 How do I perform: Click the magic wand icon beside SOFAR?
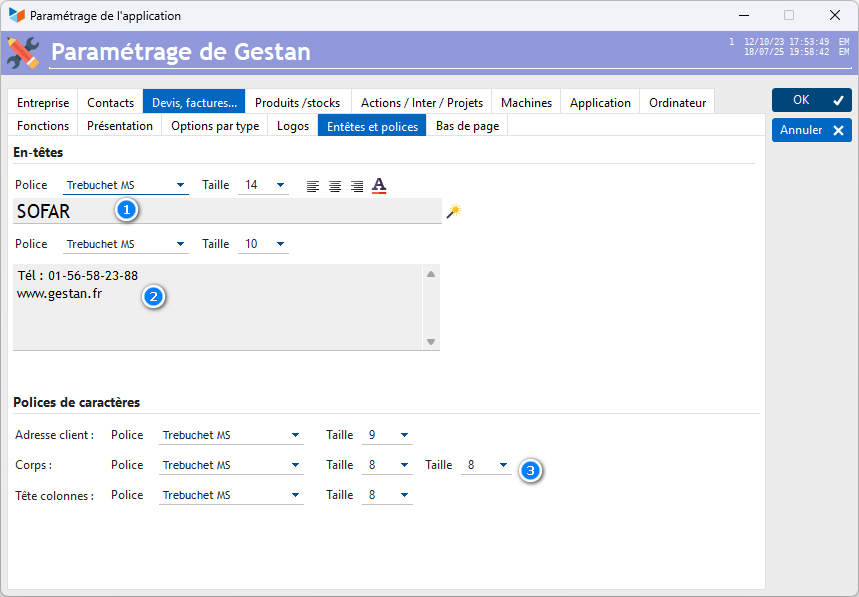pos(454,211)
